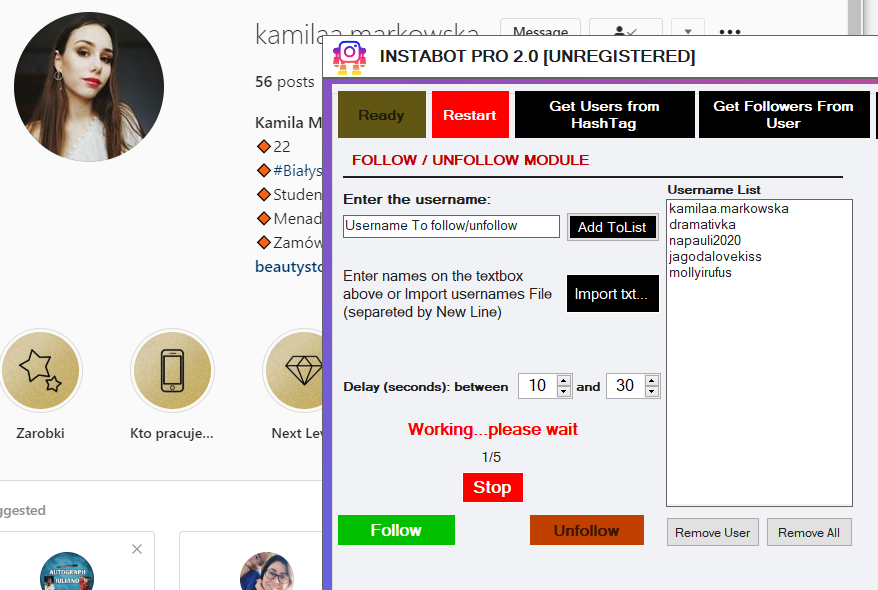The width and height of the screenshot is (878, 590).
Task: Open the Next Level diamond highlight
Action: pyautogui.click(x=300, y=371)
